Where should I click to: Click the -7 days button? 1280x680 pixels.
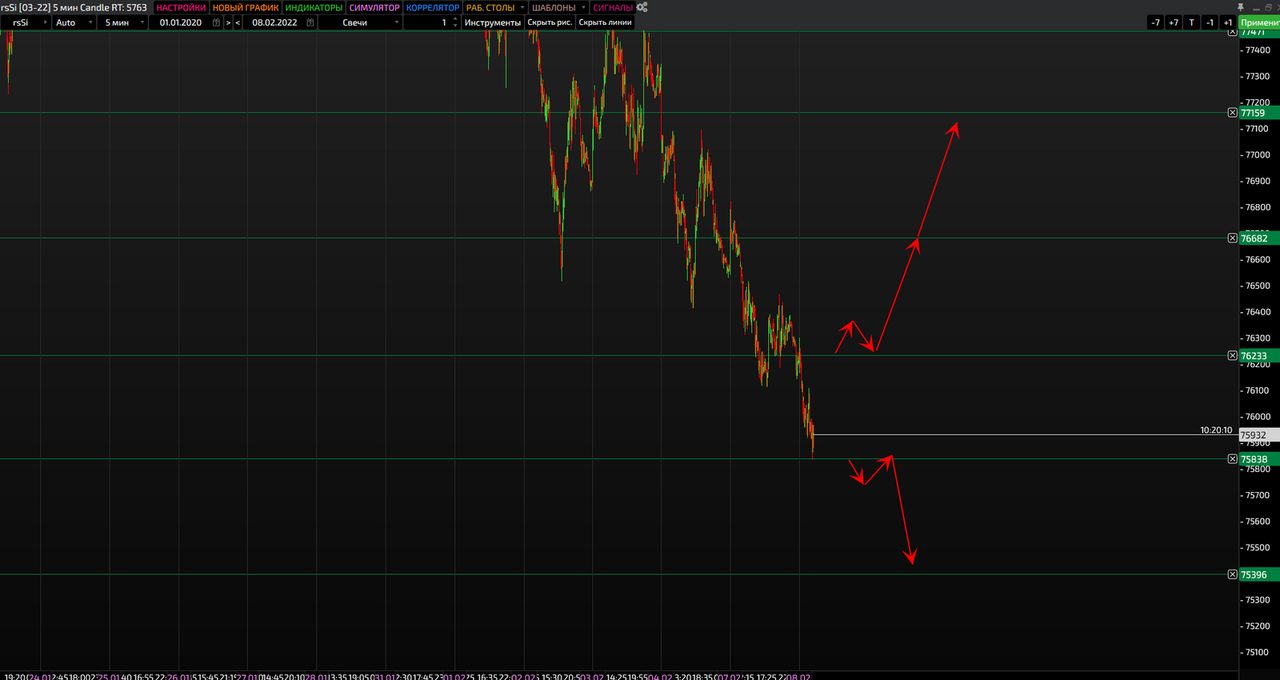[x=1155, y=22]
